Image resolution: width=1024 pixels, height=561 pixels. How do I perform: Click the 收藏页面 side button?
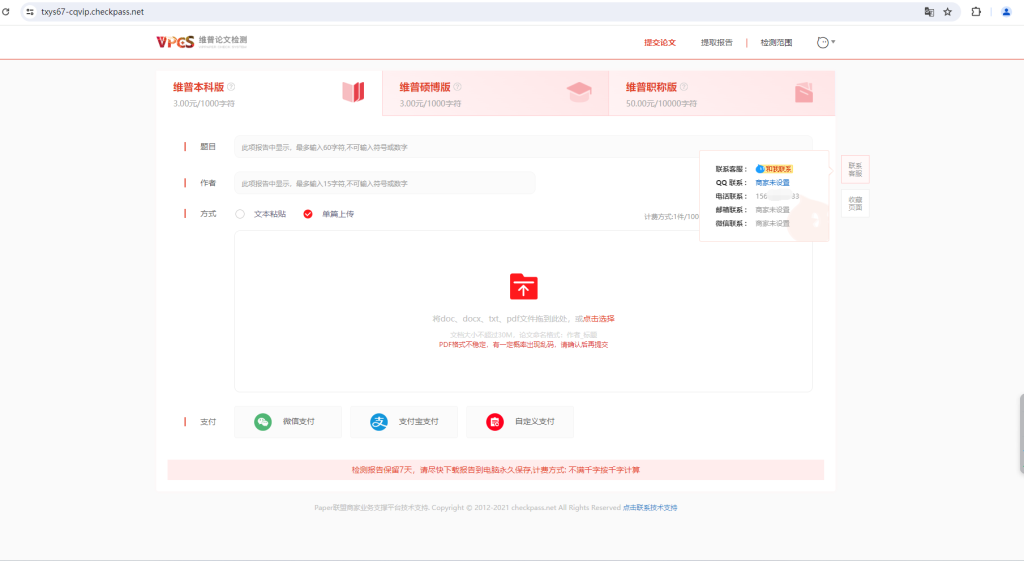point(855,203)
